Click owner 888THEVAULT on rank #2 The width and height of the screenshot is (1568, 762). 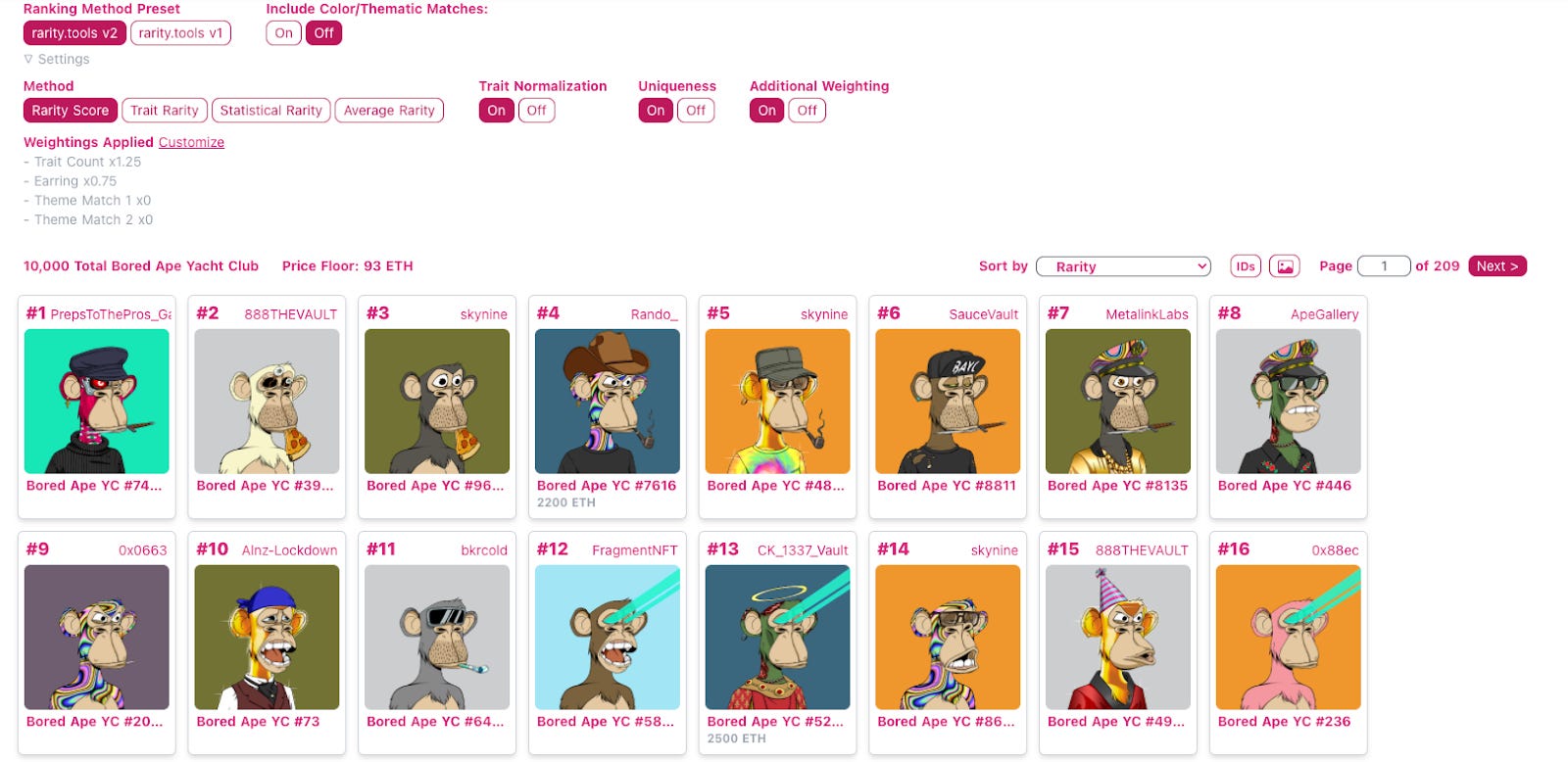(291, 314)
